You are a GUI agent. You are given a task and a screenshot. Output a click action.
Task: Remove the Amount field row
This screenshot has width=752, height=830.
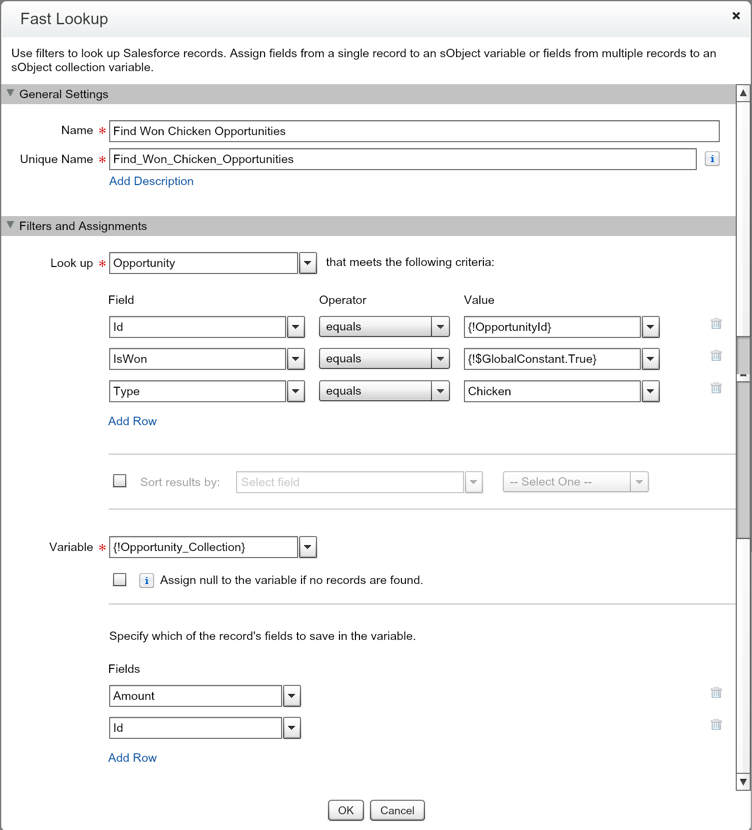(x=716, y=693)
